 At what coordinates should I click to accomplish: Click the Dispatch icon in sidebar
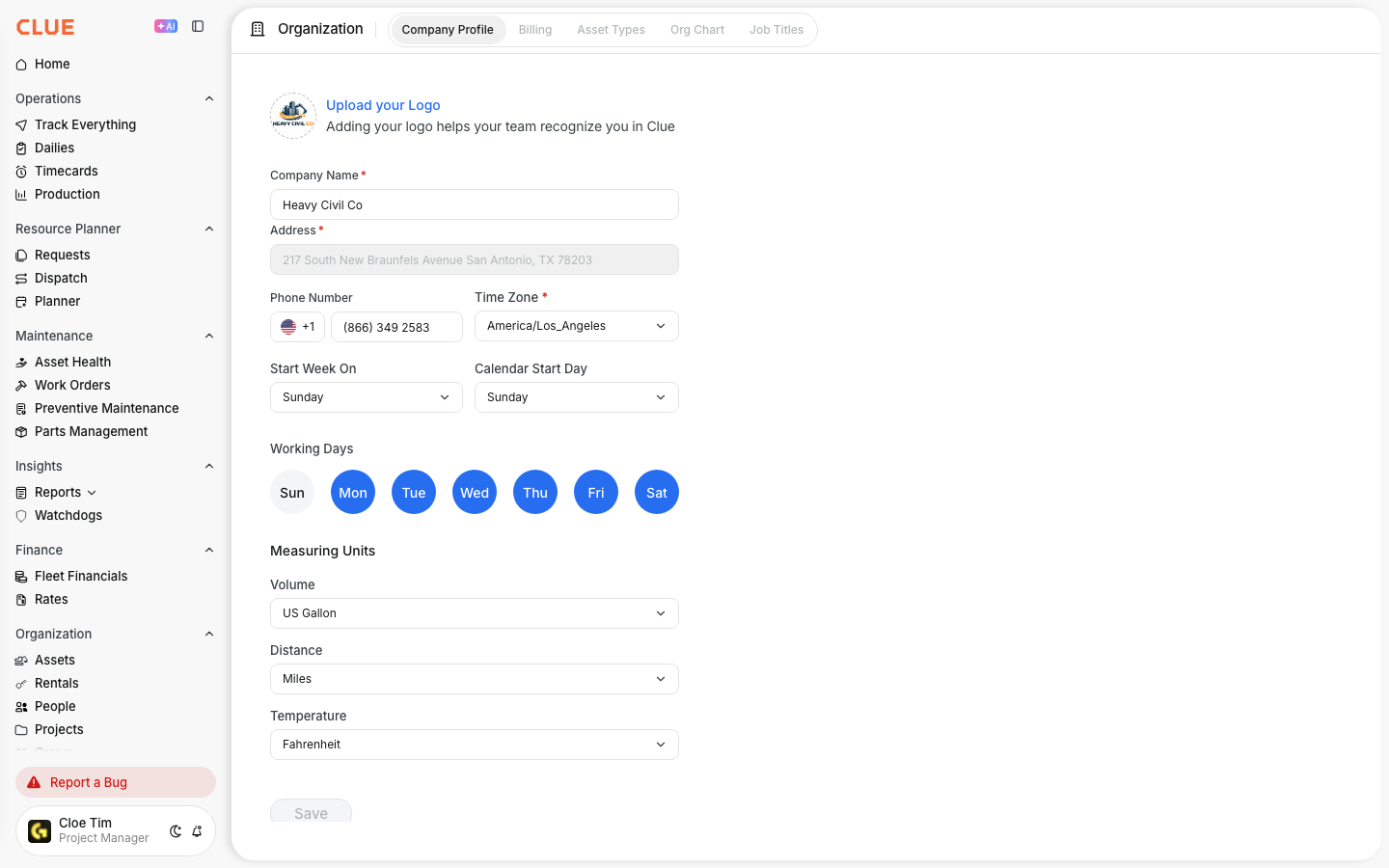pyautogui.click(x=21, y=279)
